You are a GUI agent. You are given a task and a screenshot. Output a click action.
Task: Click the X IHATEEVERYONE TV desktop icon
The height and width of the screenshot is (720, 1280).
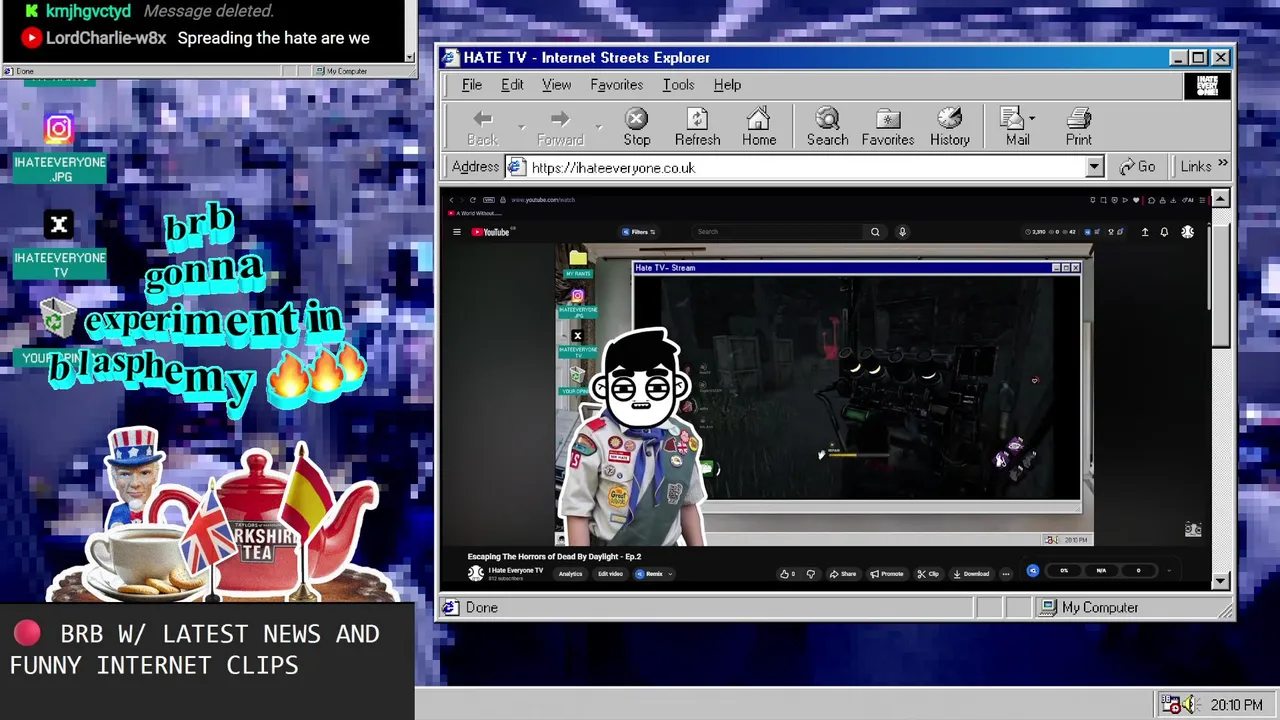point(59,225)
